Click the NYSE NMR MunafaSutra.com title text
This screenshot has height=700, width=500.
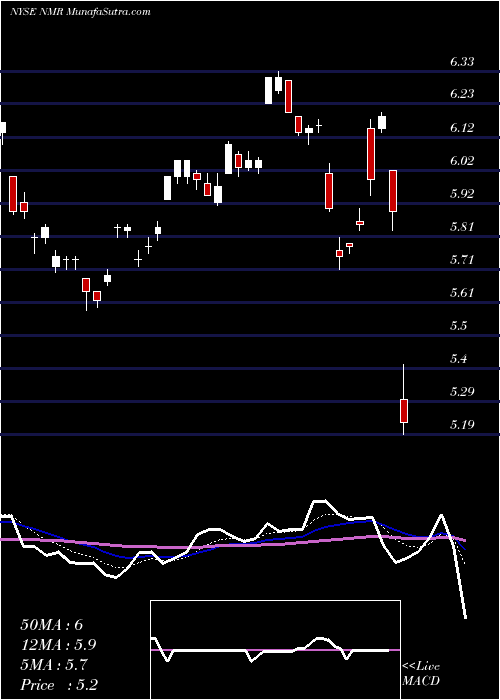[x=80, y=12]
